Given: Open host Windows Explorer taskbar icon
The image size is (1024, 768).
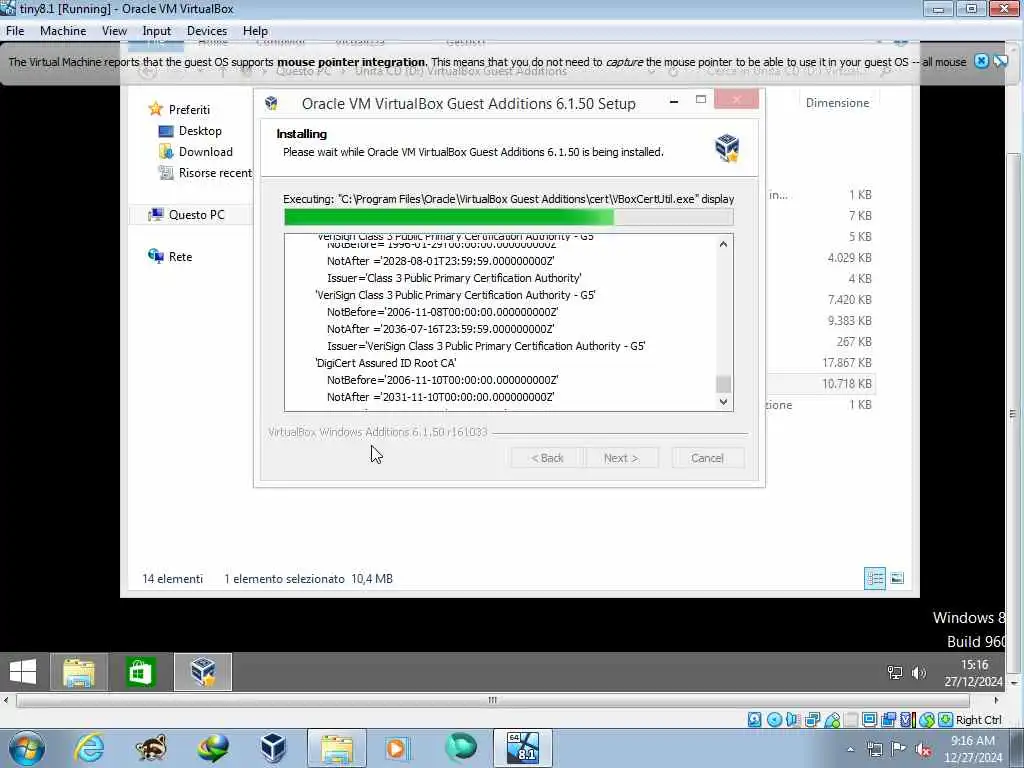Looking at the screenshot, I should [337, 748].
